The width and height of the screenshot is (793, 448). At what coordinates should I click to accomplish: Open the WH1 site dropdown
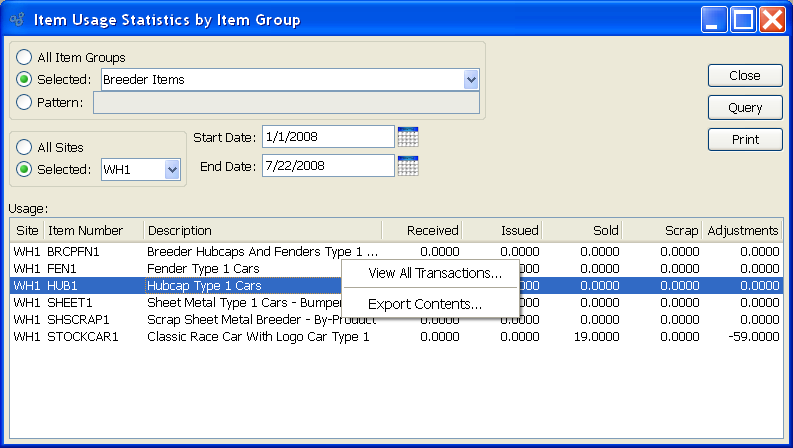point(172,170)
